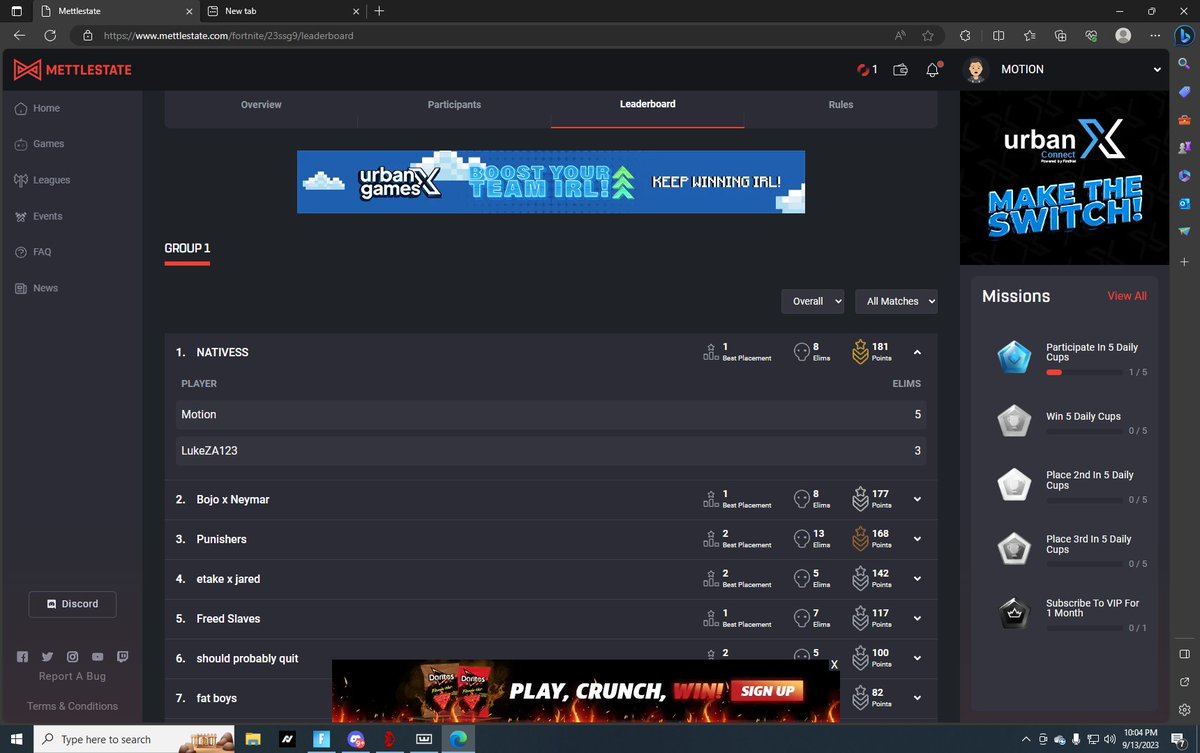1200x753 pixels.
Task: Open Windows Start menu
Action: [17, 739]
